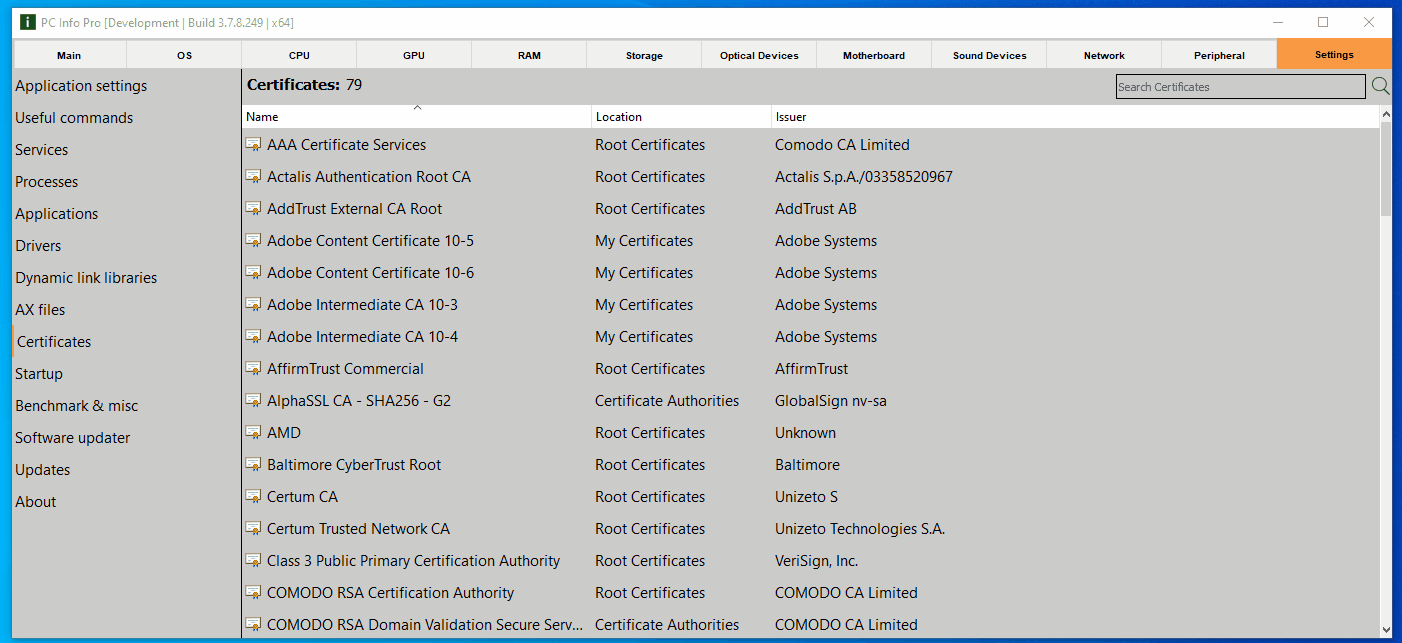Select the Settings tab

pyautogui.click(x=1334, y=54)
